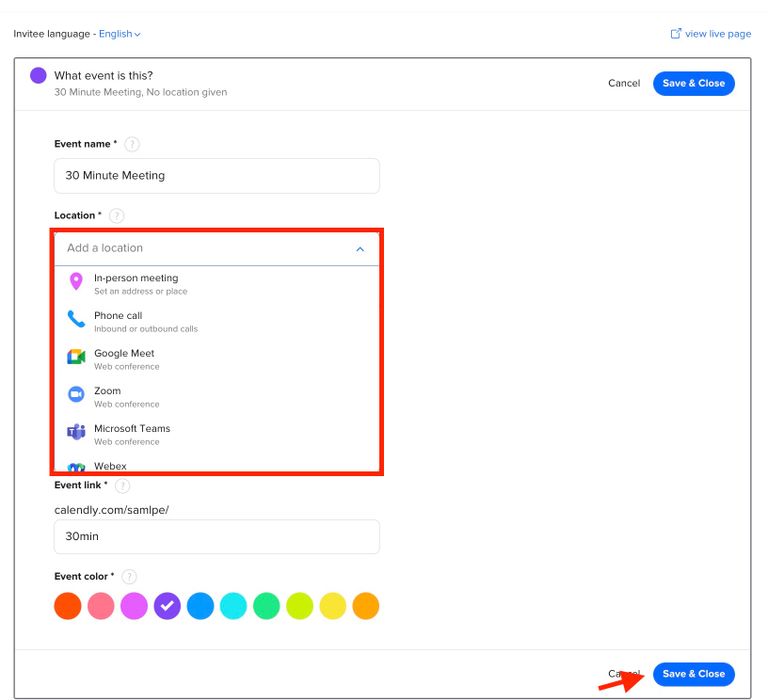Viewport: 768px width, 700px height.
Task: Pick the blue event color
Action: click(200, 606)
